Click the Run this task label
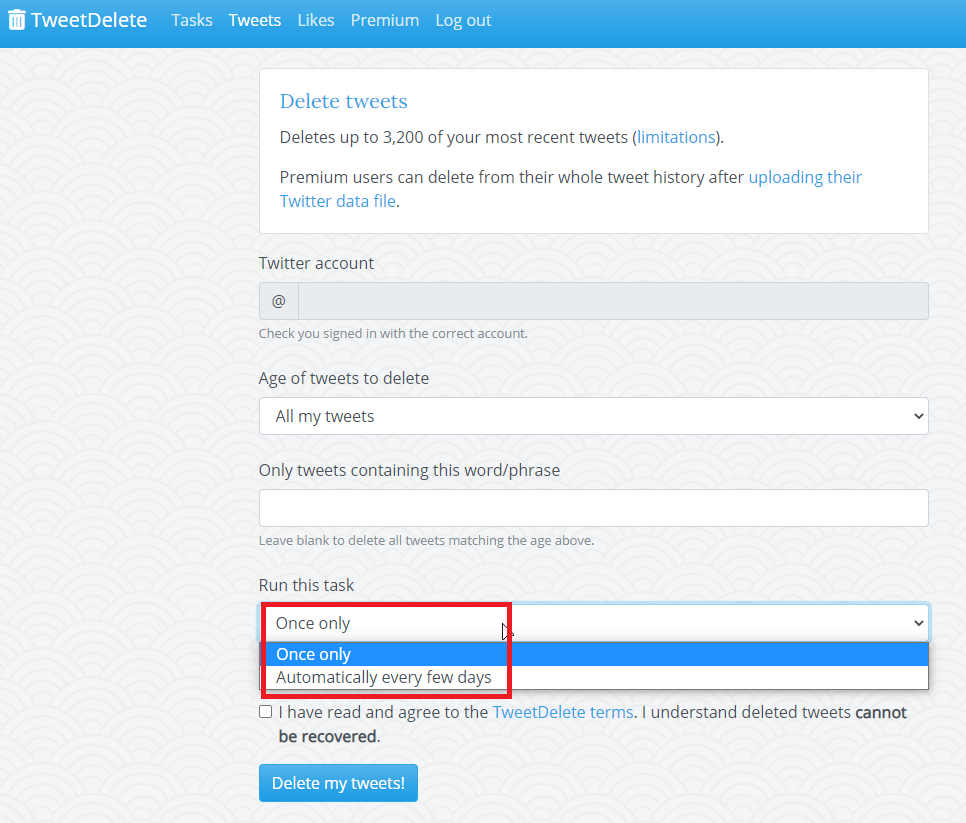Screen dimensions: 966x823 coord(306,585)
